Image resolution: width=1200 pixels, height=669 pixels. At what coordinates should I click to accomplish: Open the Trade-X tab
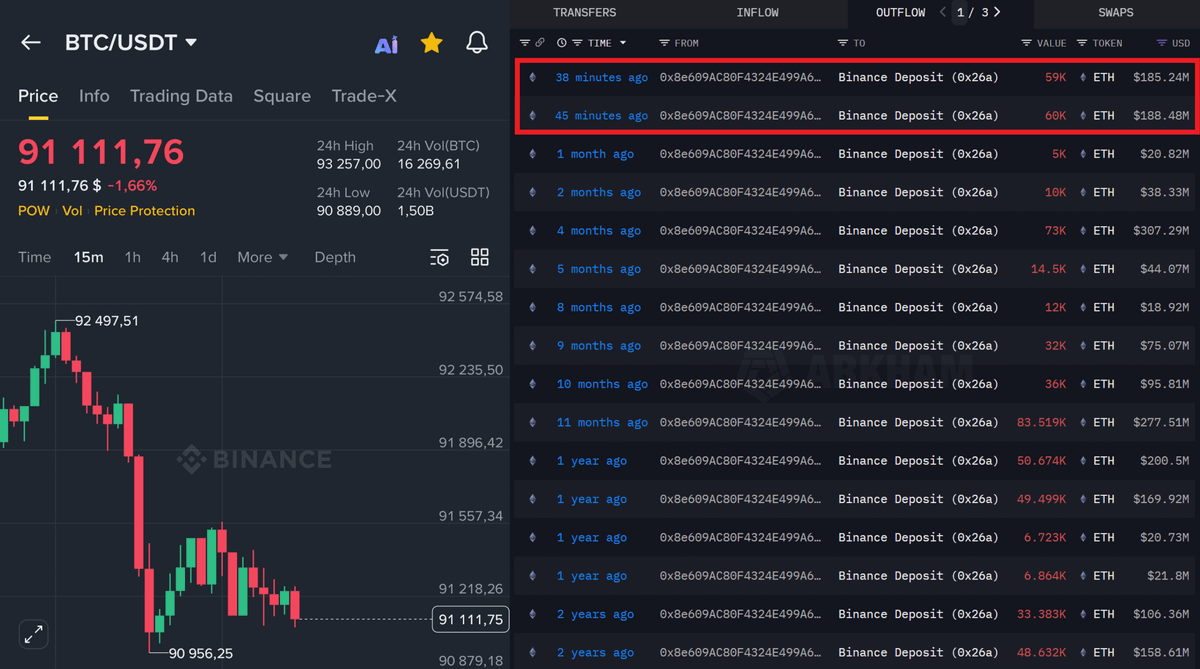pyautogui.click(x=364, y=96)
